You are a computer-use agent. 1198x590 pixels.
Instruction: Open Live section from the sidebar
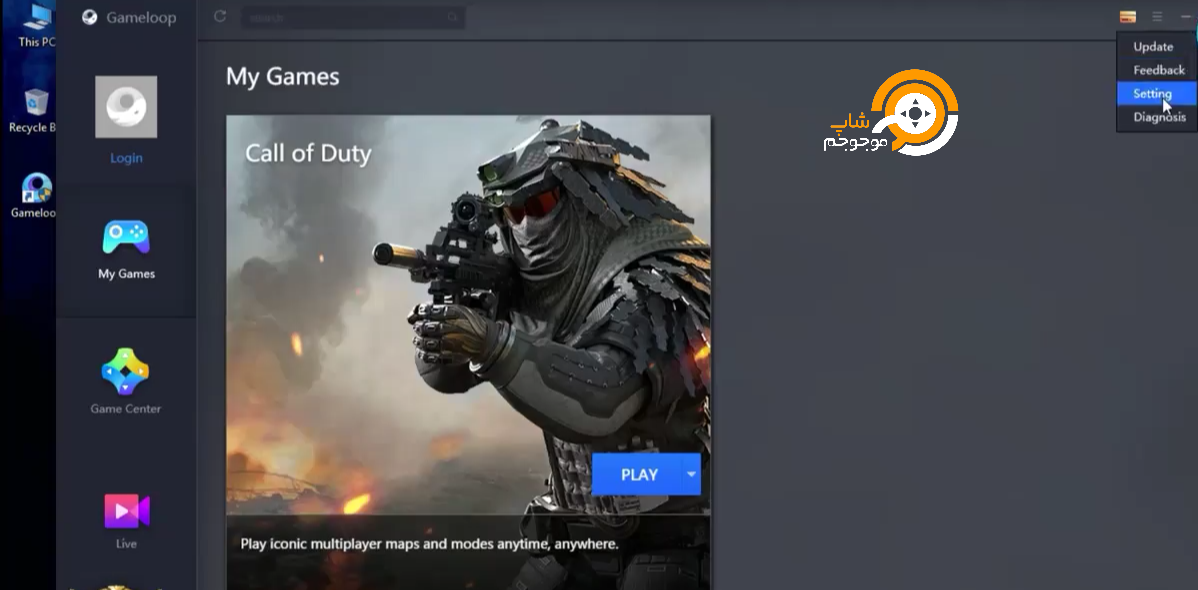pos(127,521)
